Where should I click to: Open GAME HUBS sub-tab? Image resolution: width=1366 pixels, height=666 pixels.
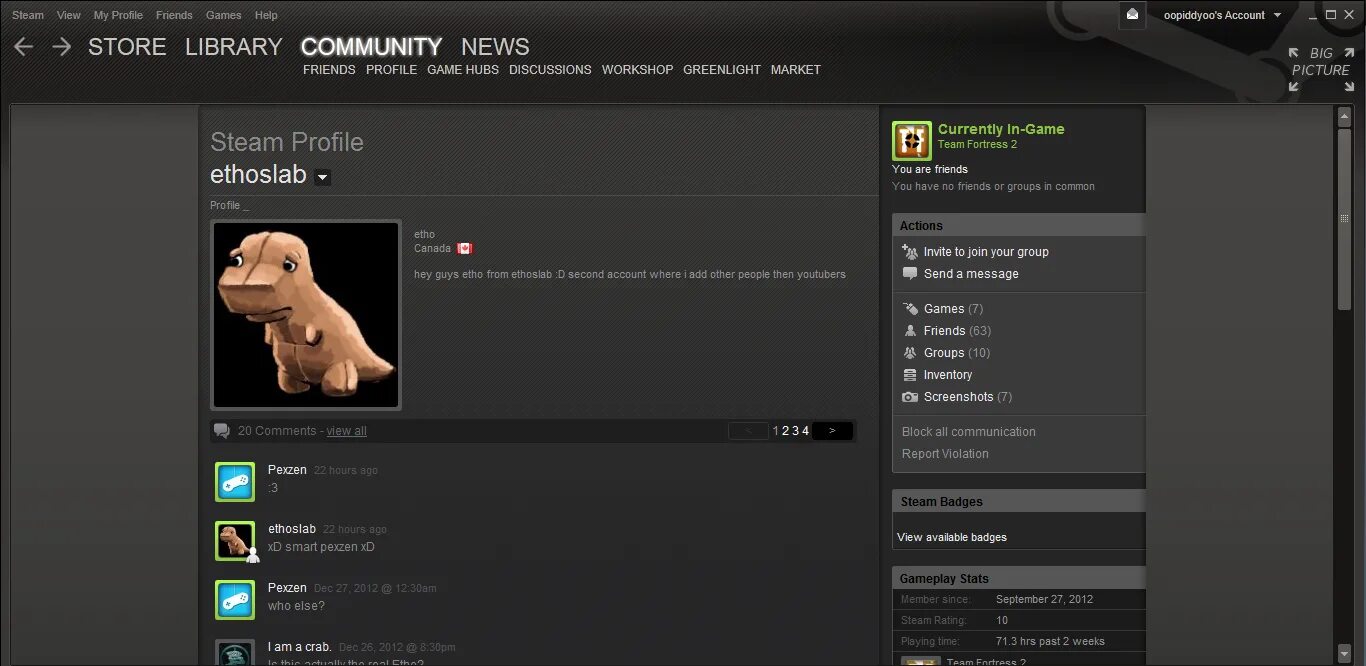(463, 70)
